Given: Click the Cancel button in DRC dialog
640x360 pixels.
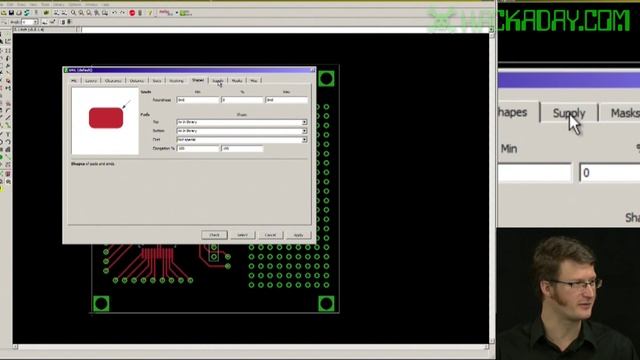Looking at the screenshot, I should click(270, 235).
